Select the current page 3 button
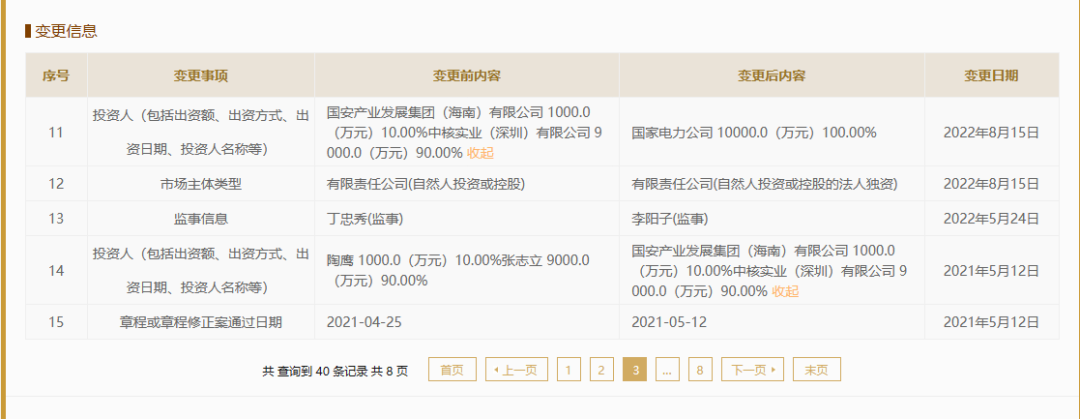This screenshot has height=419, width=1080. pyautogui.click(x=634, y=370)
